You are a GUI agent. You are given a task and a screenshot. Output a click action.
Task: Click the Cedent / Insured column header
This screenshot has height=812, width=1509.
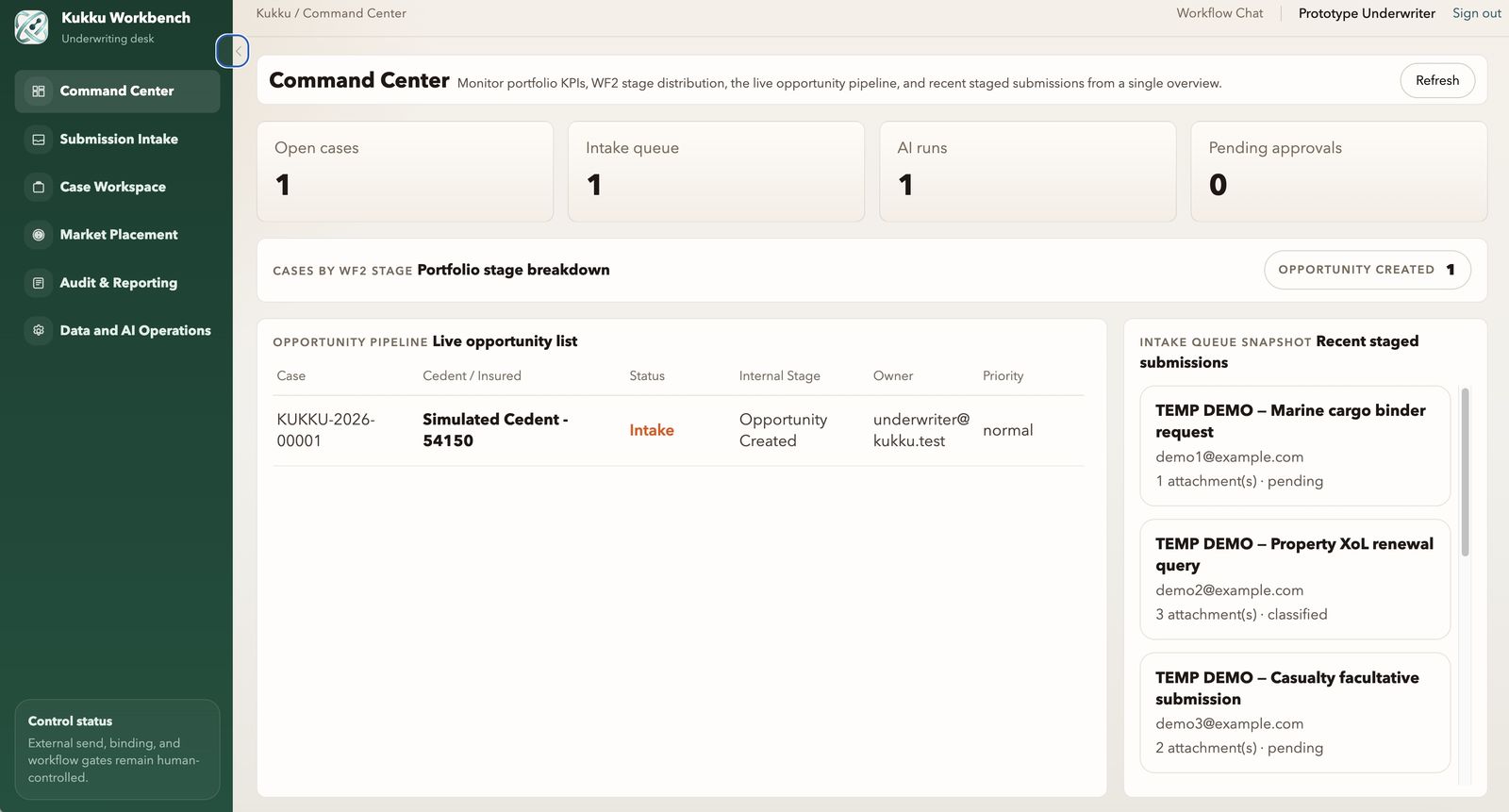[472, 375]
